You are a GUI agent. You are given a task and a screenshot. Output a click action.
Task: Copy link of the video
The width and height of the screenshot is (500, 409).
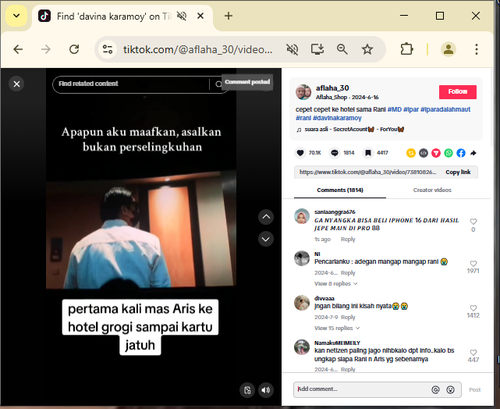click(458, 172)
